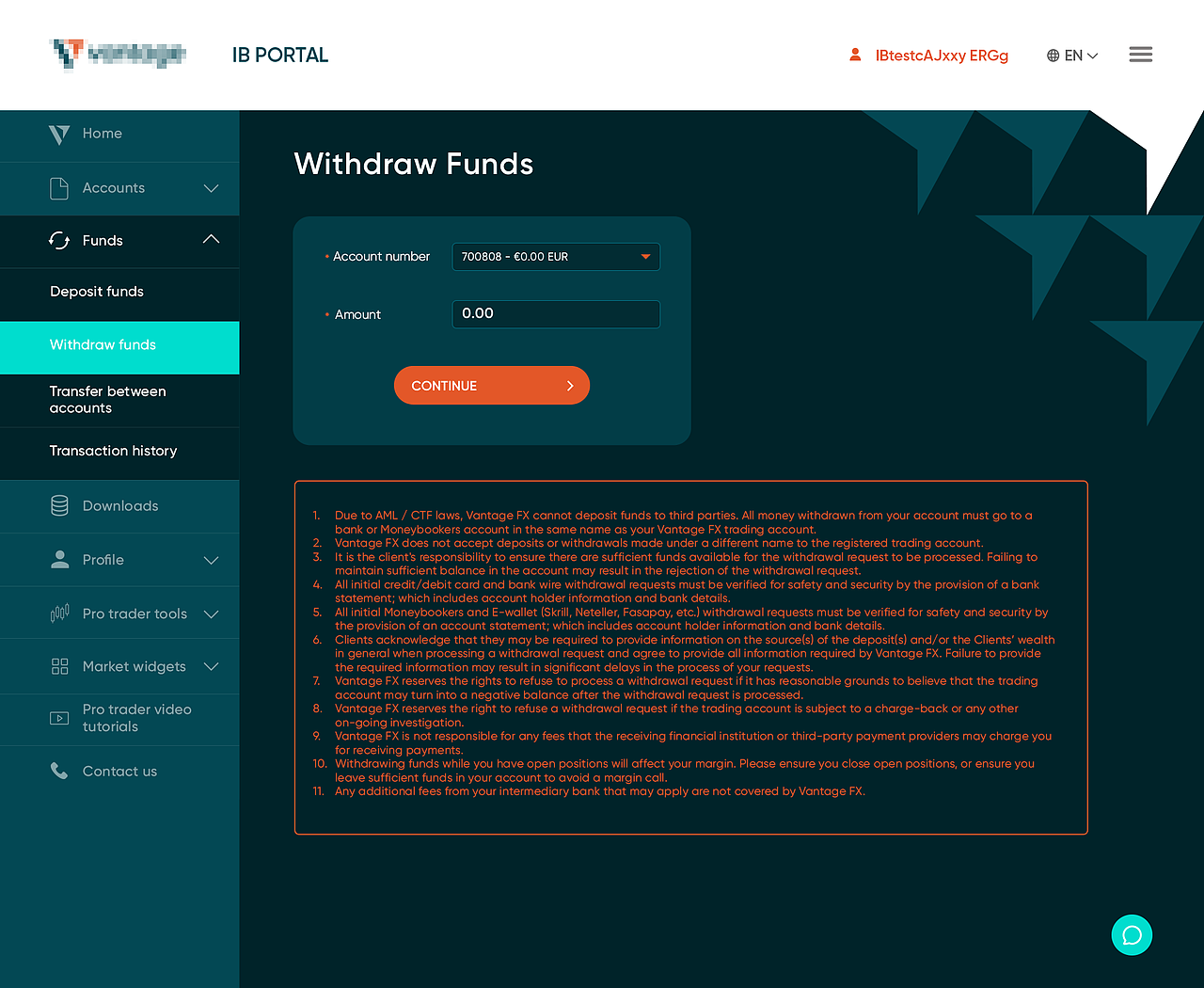Click the user avatar icon in the header
The width and height of the screenshot is (1204, 988).
855,55
